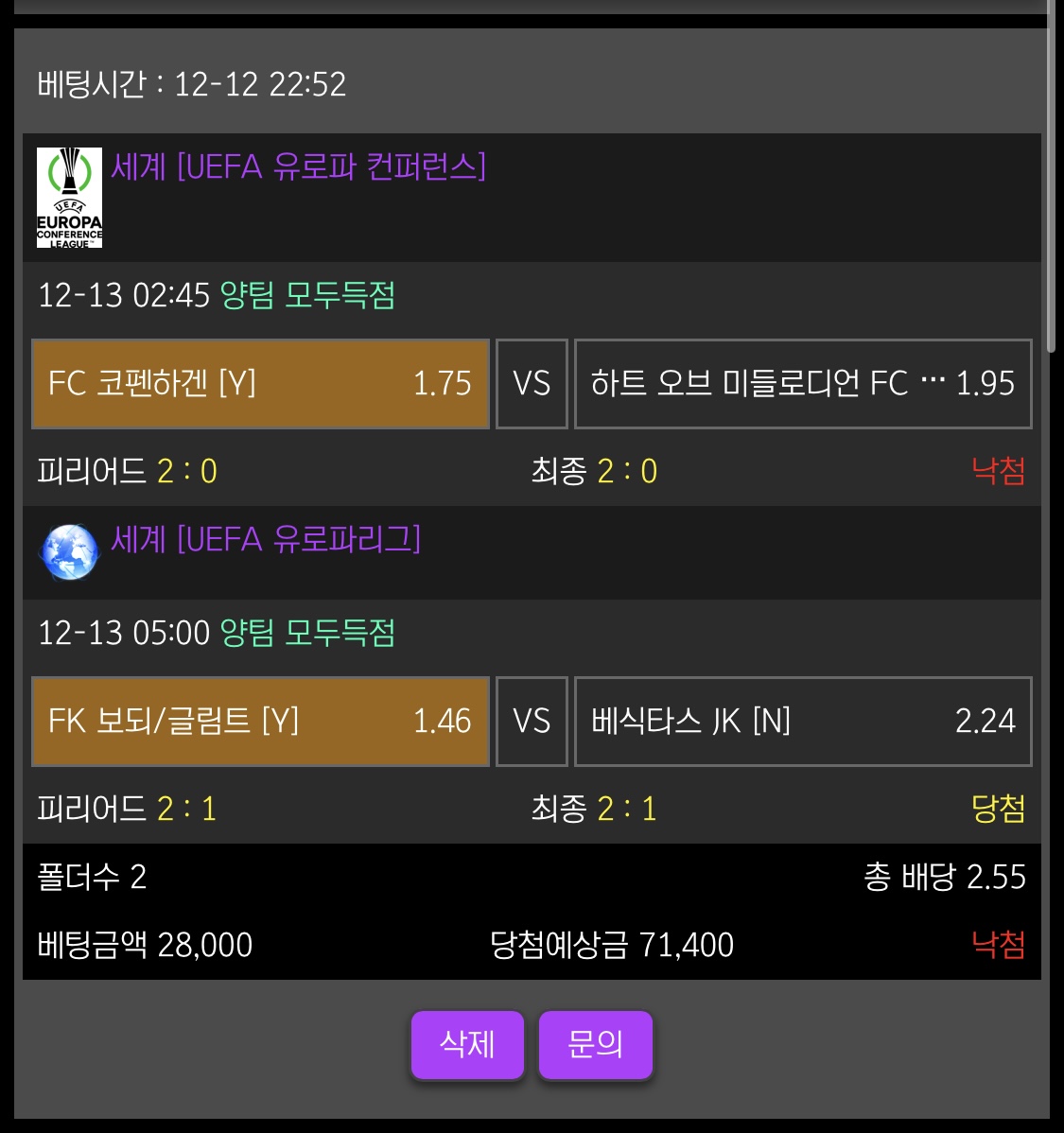1064x1133 pixels.
Task: Select the FC 코펜하겐 [Y] 1.75 option
Action: pyautogui.click(x=260, y=384)
